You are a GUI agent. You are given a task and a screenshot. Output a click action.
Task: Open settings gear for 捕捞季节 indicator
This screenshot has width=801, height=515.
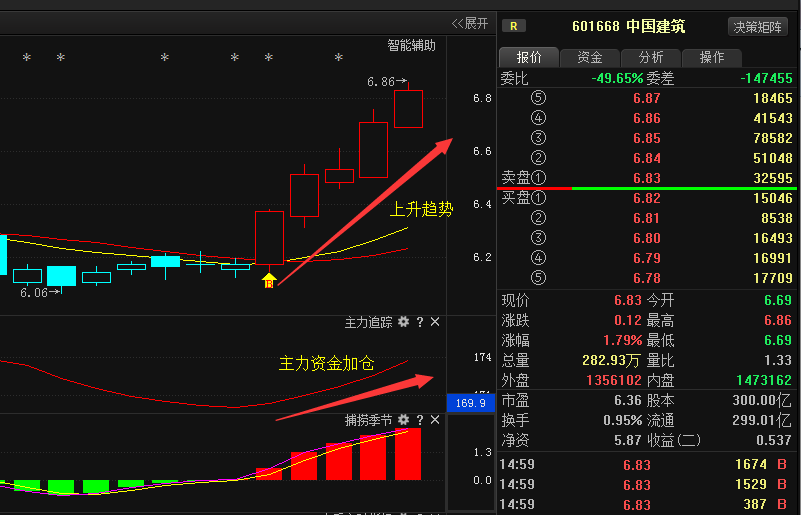click(404, 419)
